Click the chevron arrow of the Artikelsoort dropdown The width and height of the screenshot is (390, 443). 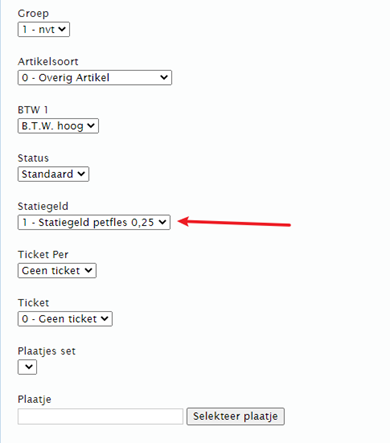click(x=164, y=77)
